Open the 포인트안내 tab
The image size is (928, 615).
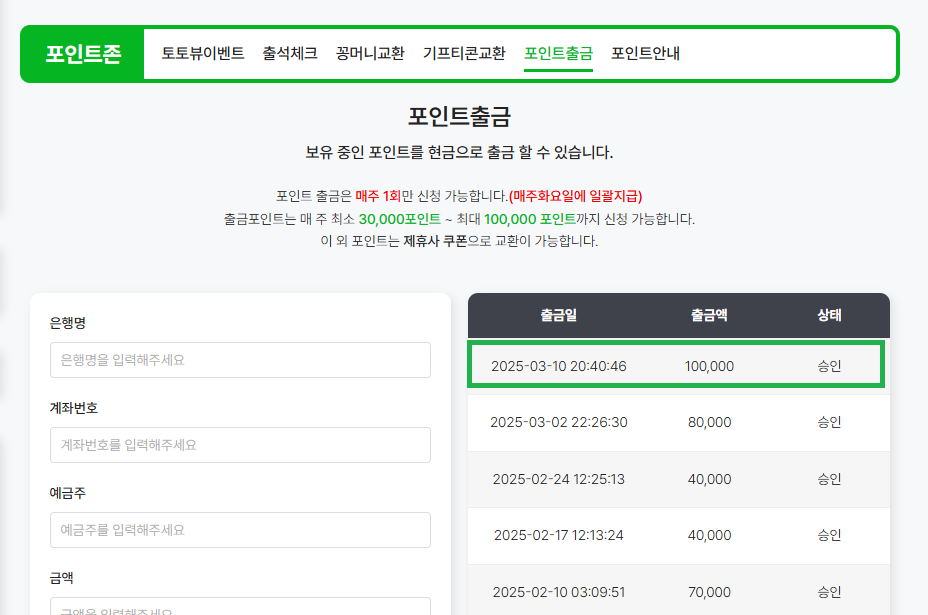[645, 53]
